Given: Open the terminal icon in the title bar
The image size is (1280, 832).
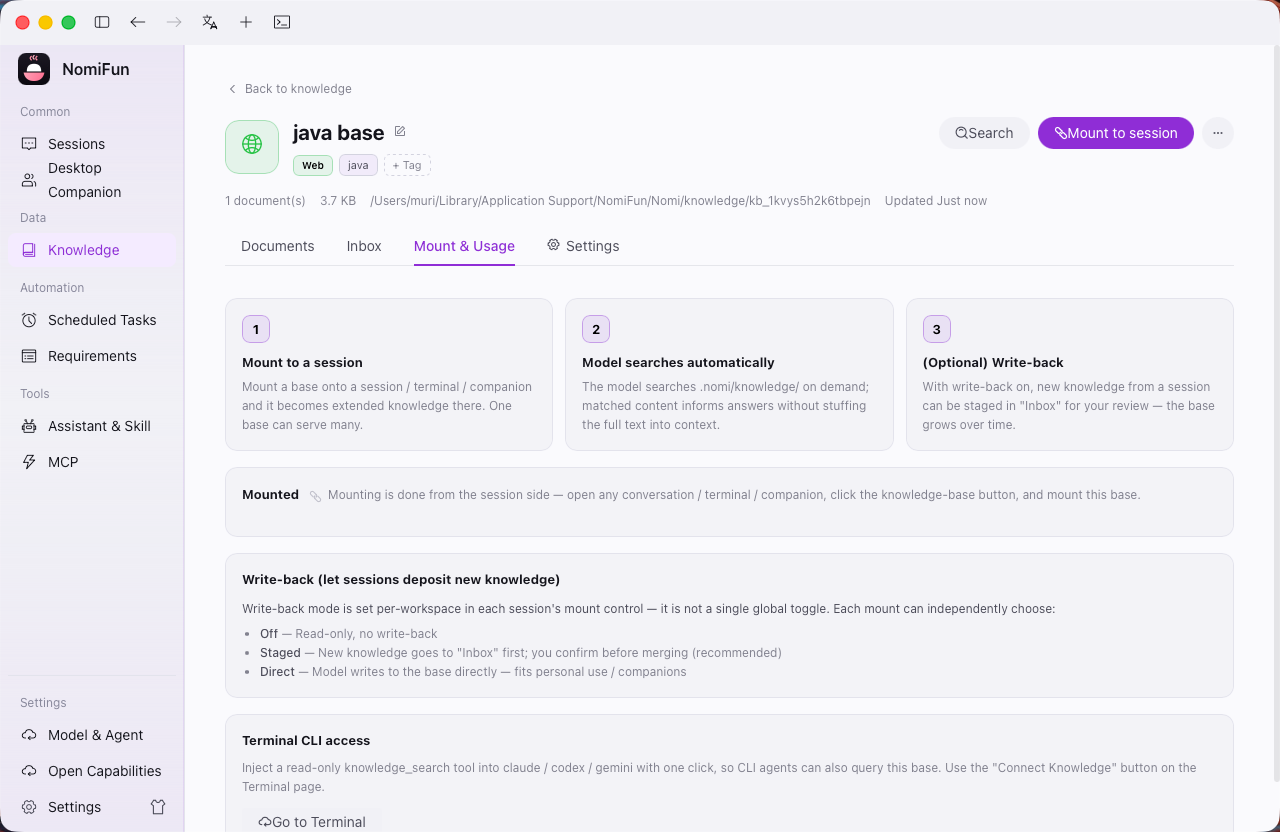Looking at the screenshot, I should (282, 22).
